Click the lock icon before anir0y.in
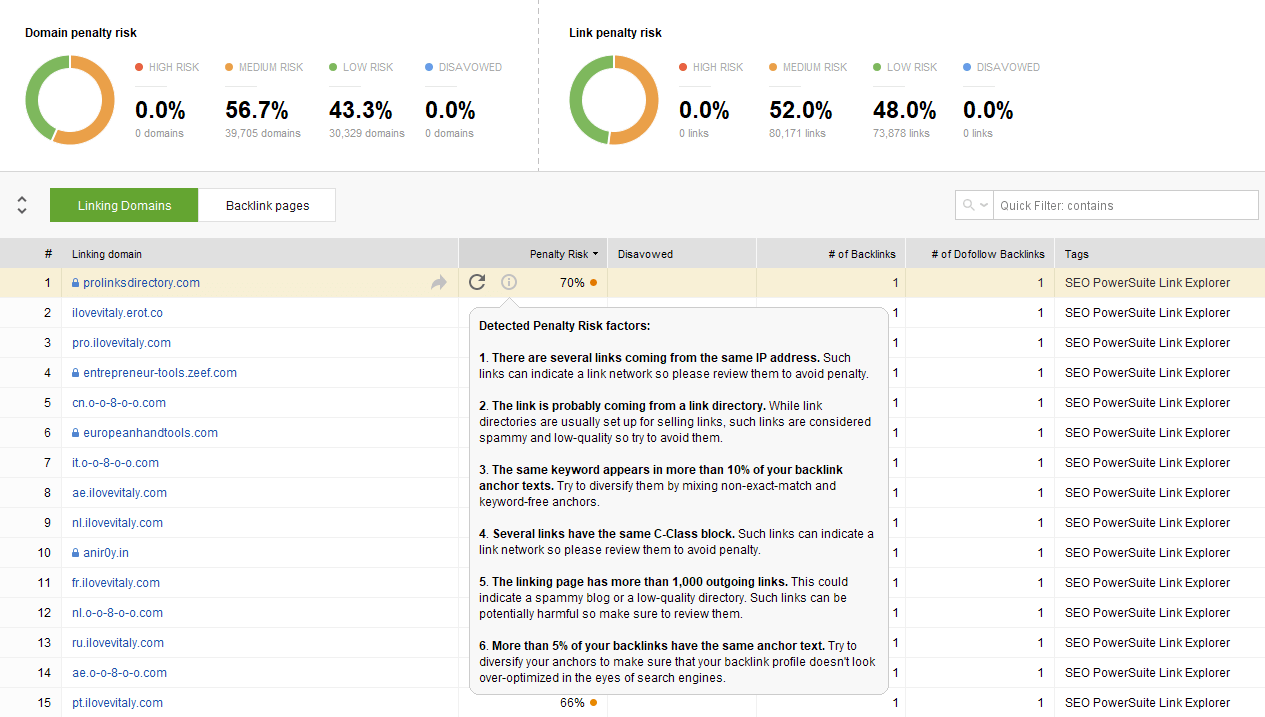This screenshot has width=1265, height=717. (75, 553)
